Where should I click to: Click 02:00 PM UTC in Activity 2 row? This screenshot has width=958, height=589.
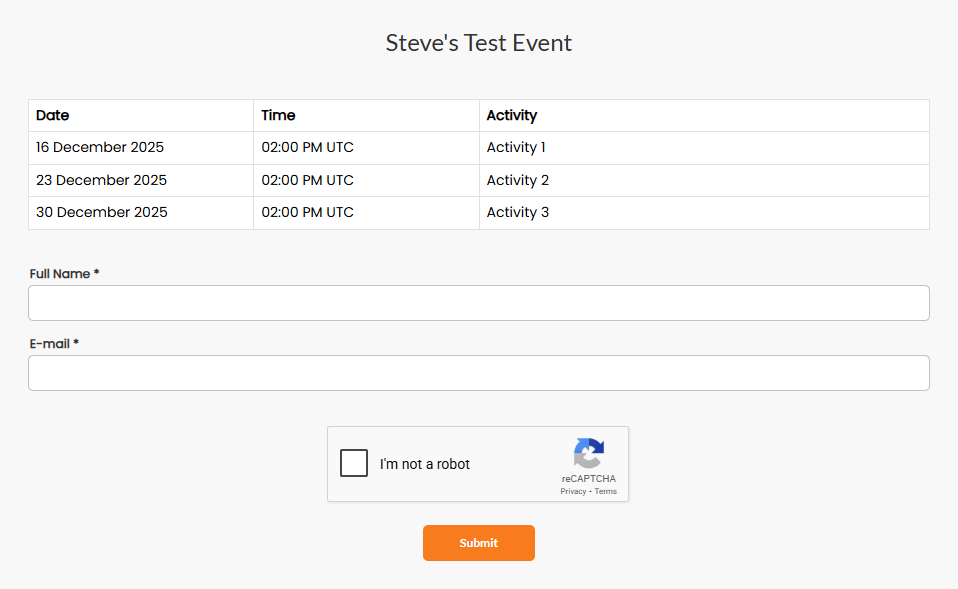click(367, 180)
